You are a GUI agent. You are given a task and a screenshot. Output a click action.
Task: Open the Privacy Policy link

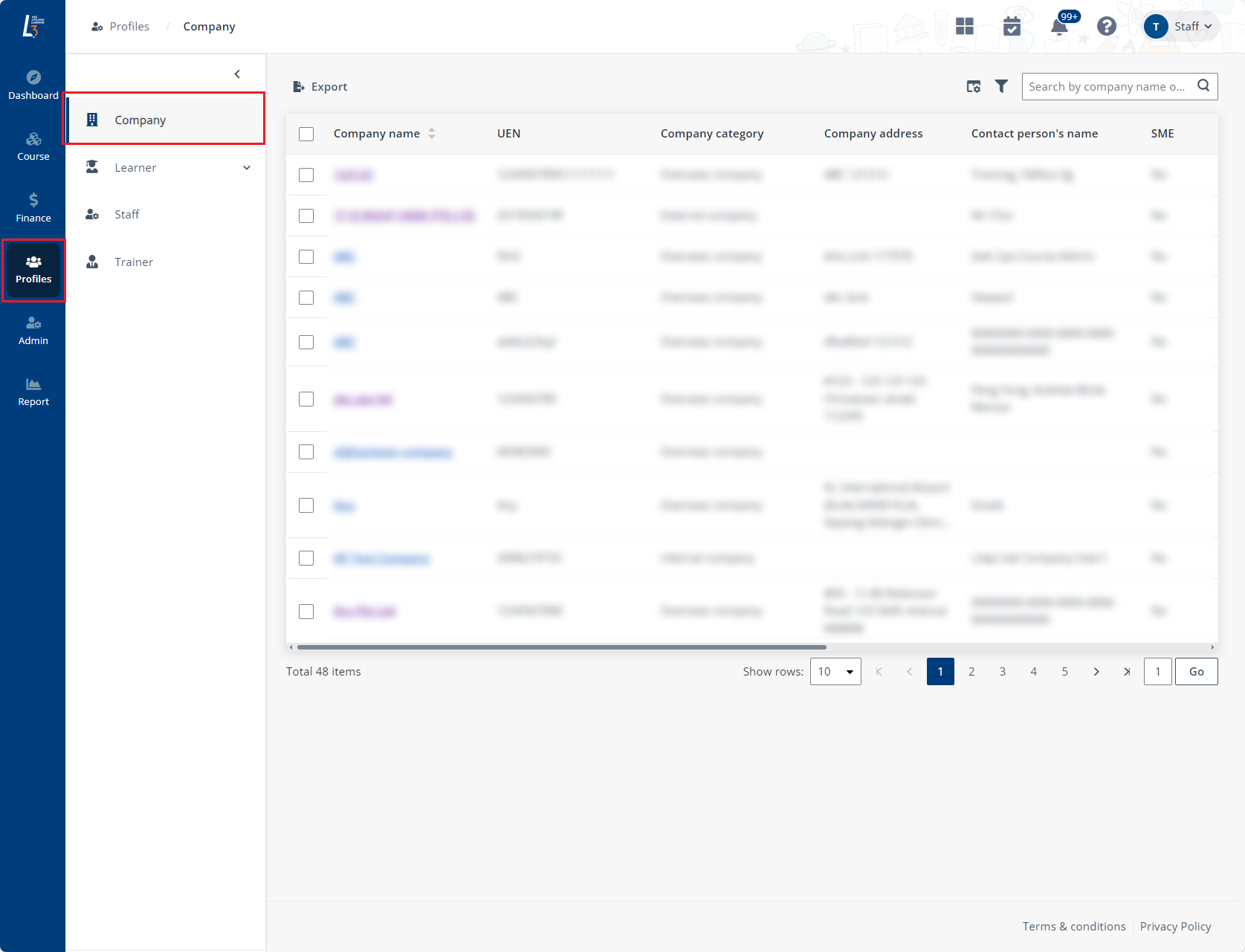pos(1175,927)
